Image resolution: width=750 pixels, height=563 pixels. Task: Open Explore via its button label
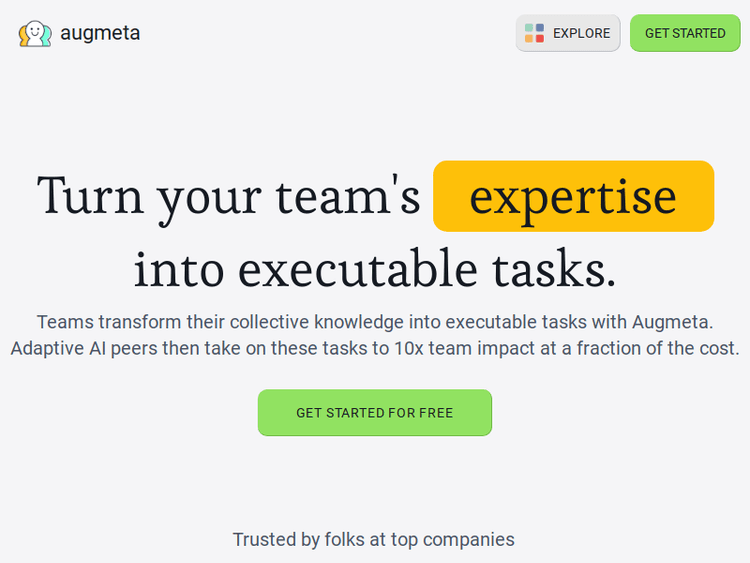[581, 33]
